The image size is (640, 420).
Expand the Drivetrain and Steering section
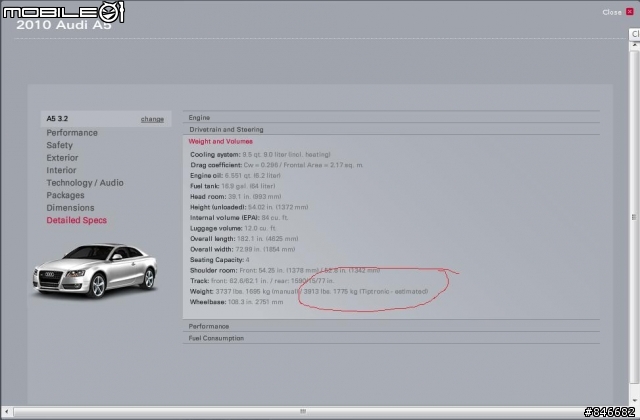[x=391, y=129]
